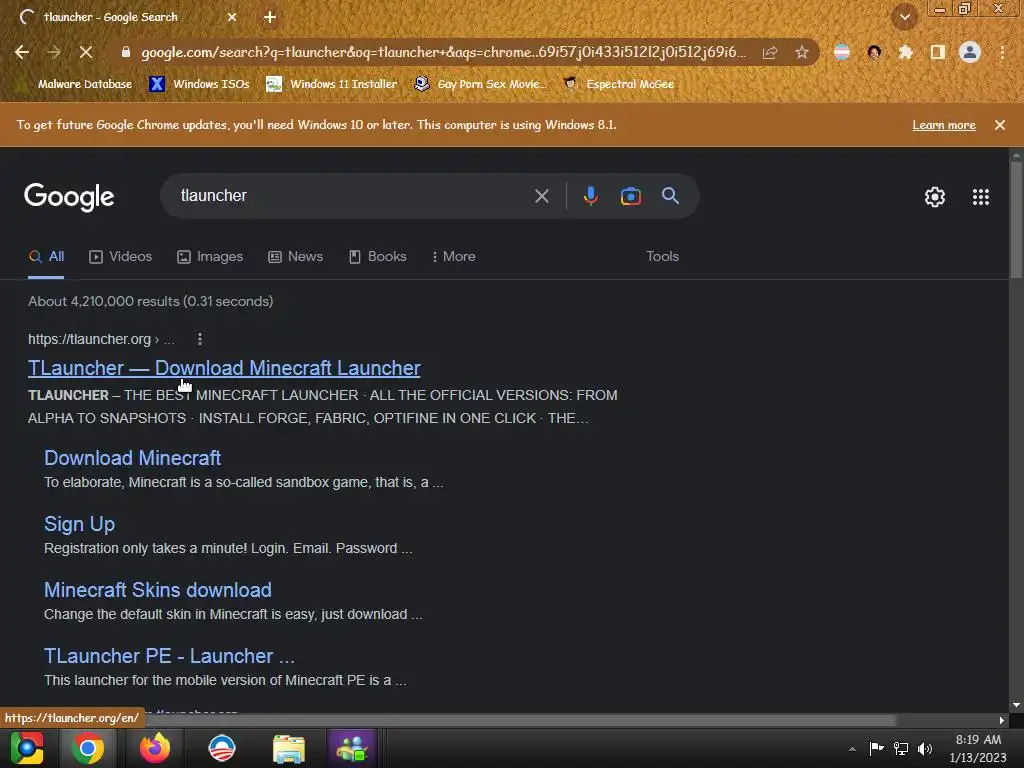Open Download Minecraft sitelink

[133, 458]
